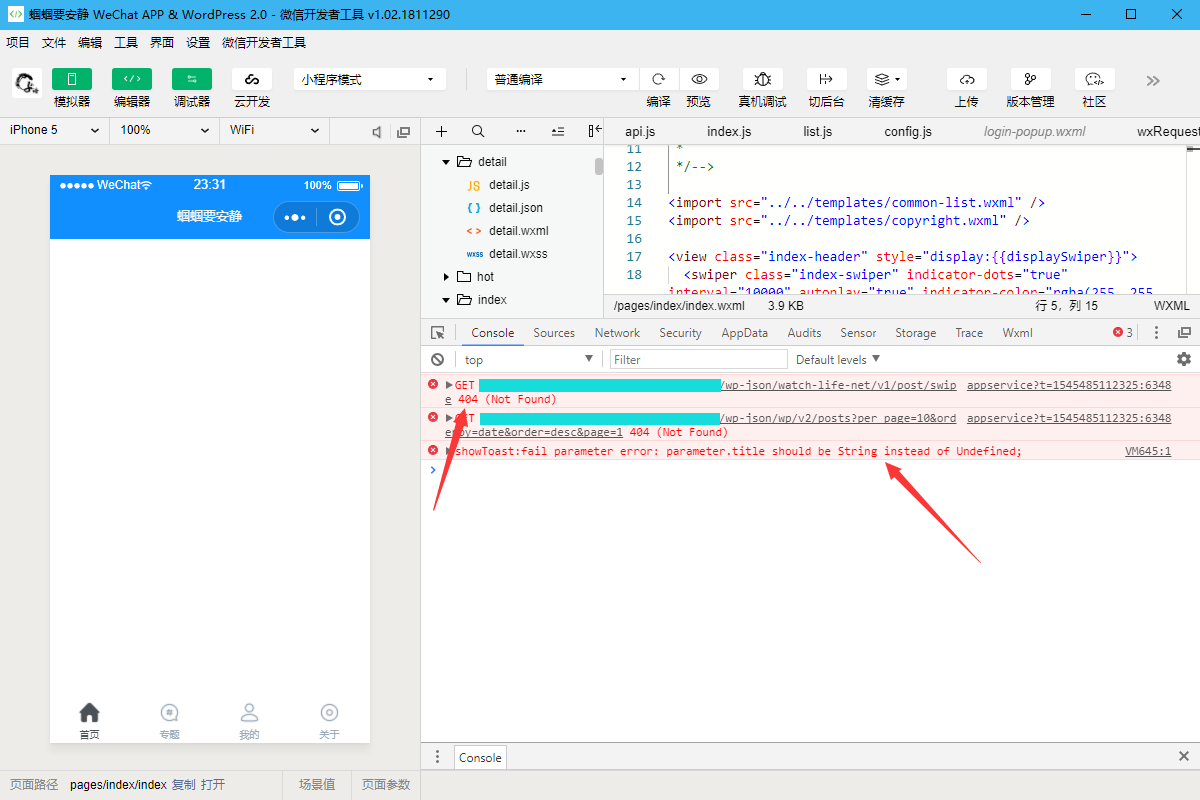This screenshot has height=800, width=1200.
Task: Switch to the Network tab
Action: 617,332
